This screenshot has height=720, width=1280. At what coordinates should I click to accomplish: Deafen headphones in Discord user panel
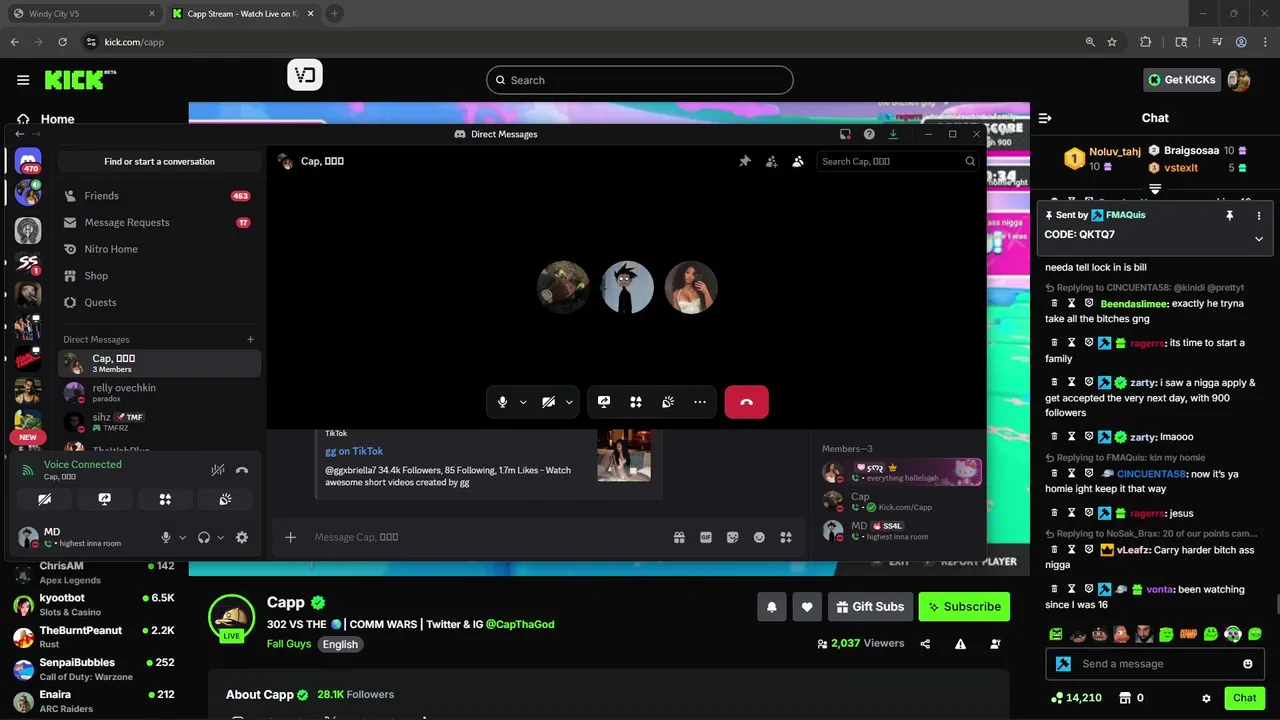click(x=204, y=537)
